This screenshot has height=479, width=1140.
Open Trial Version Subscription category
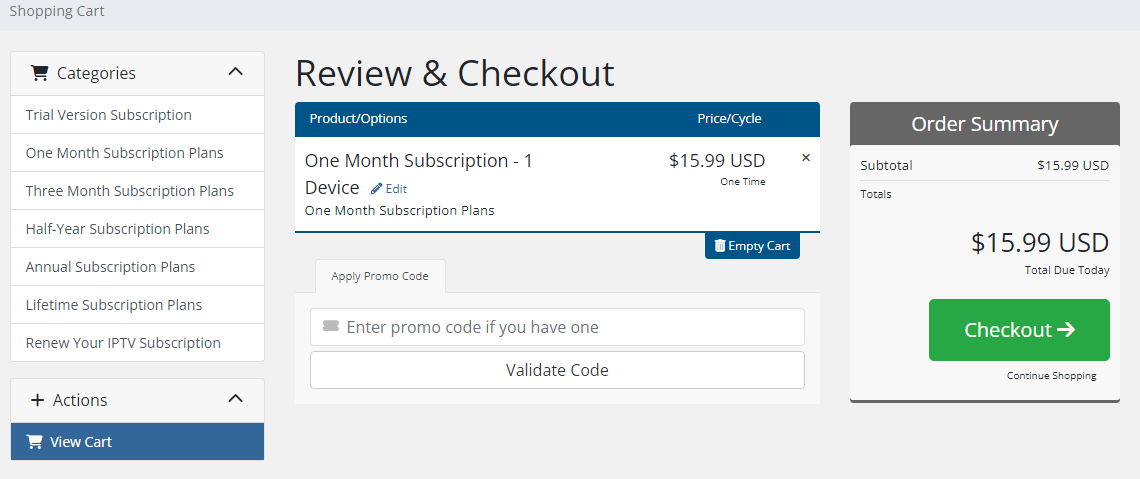[x=109, y=115]
